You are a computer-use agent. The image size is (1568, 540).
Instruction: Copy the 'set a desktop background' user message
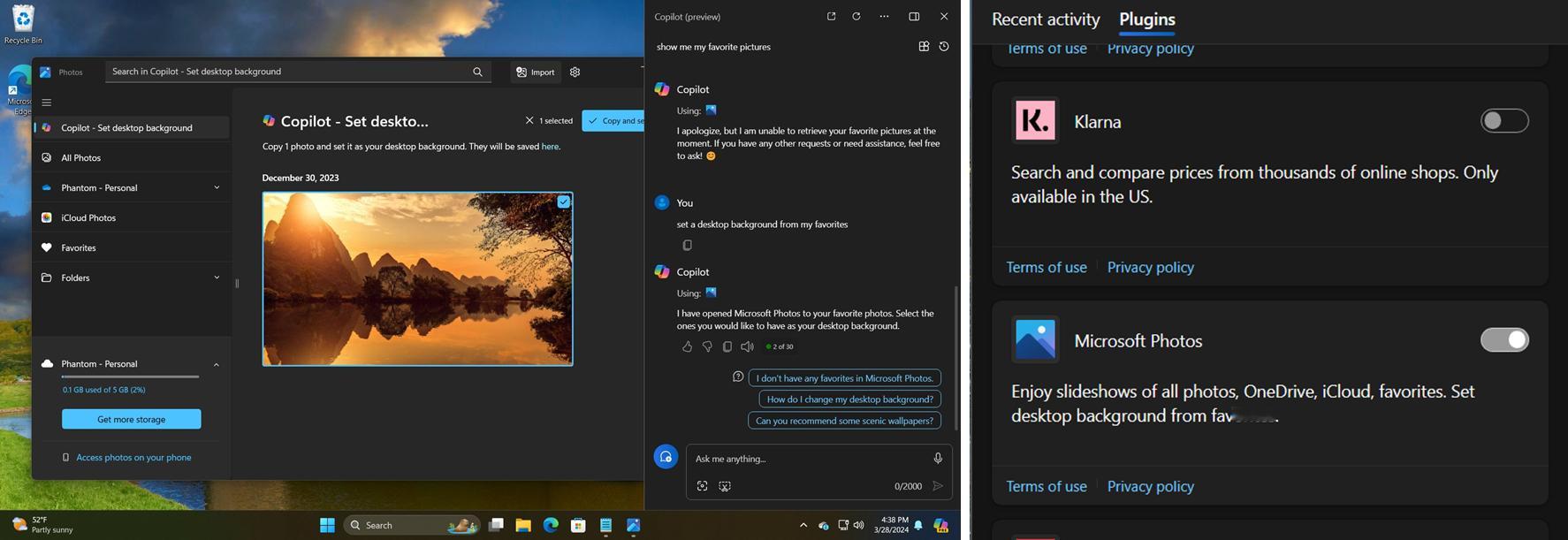pyautogui.click(x=687, y=245)
